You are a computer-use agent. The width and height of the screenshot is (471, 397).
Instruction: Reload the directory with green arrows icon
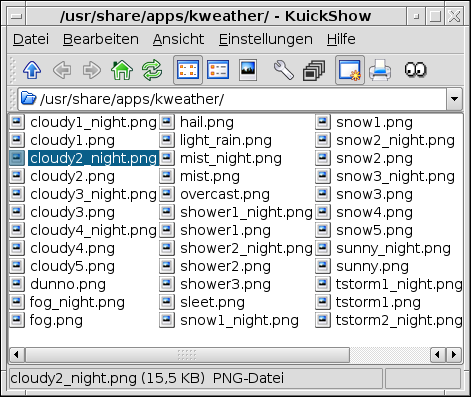click(x=152, y=70)
